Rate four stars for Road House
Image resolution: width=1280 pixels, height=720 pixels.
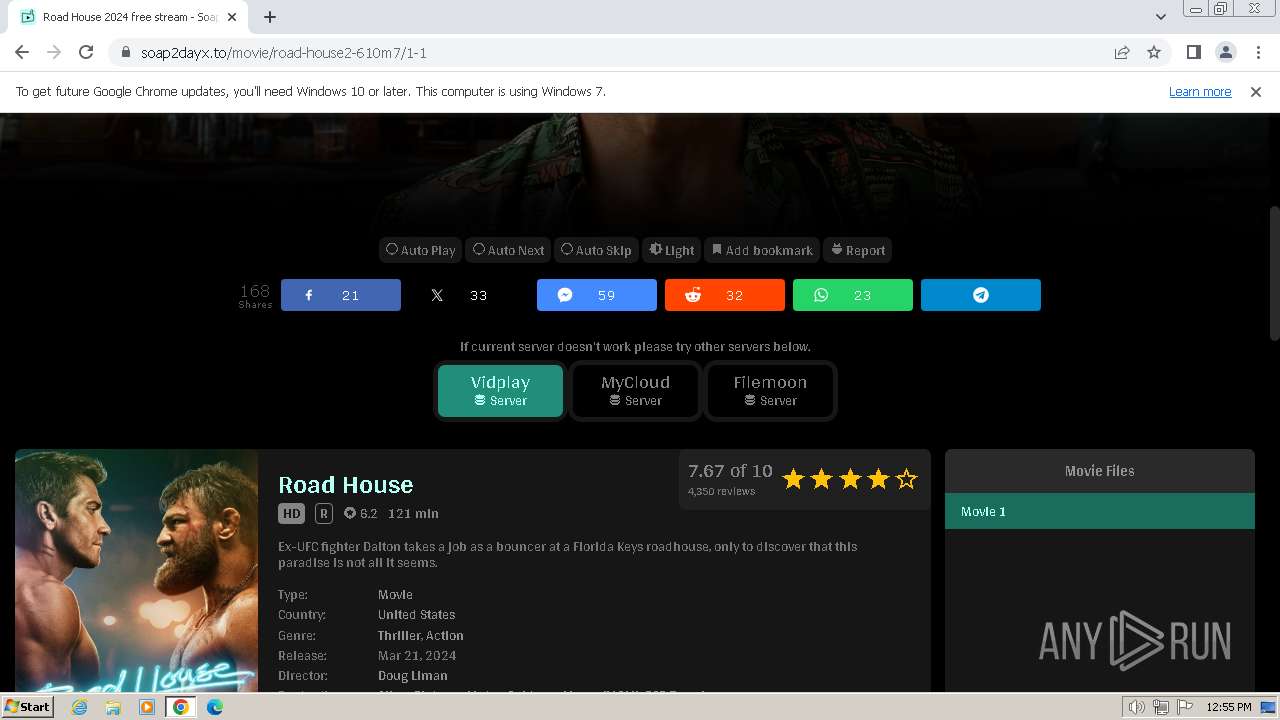878,479
